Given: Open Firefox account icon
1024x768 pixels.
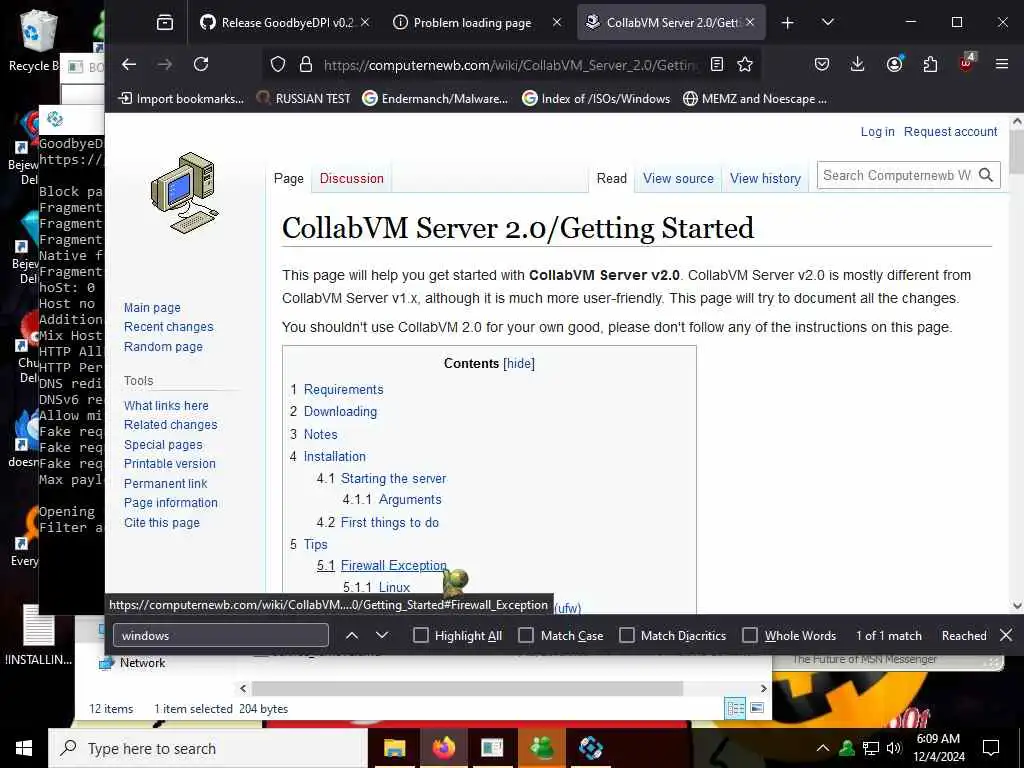Looking at the screenshot, I should tap(894, 64).
